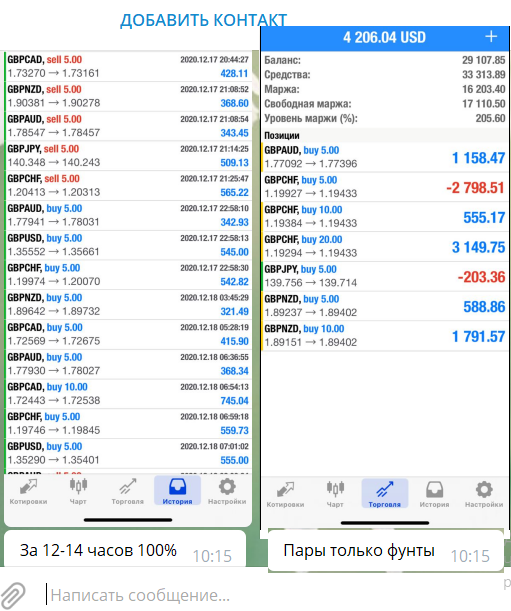Screen dimensions: 511x611
Task: Open Котировки icon in right screenshot
Action: tap(285, 494)
